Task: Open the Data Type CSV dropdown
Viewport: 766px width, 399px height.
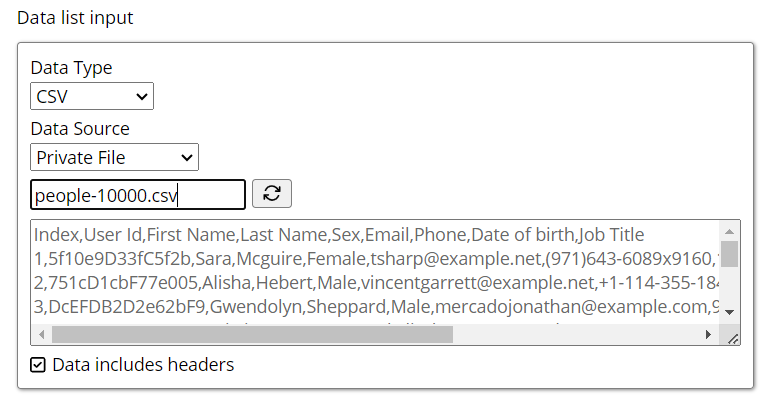Action: (x=92, y=96)
